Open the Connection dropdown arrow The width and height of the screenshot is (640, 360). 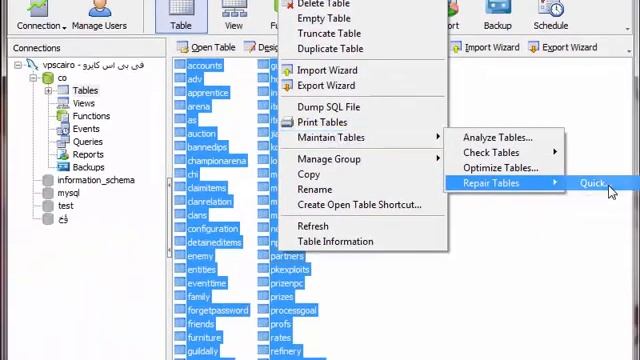tap(64, 27)
